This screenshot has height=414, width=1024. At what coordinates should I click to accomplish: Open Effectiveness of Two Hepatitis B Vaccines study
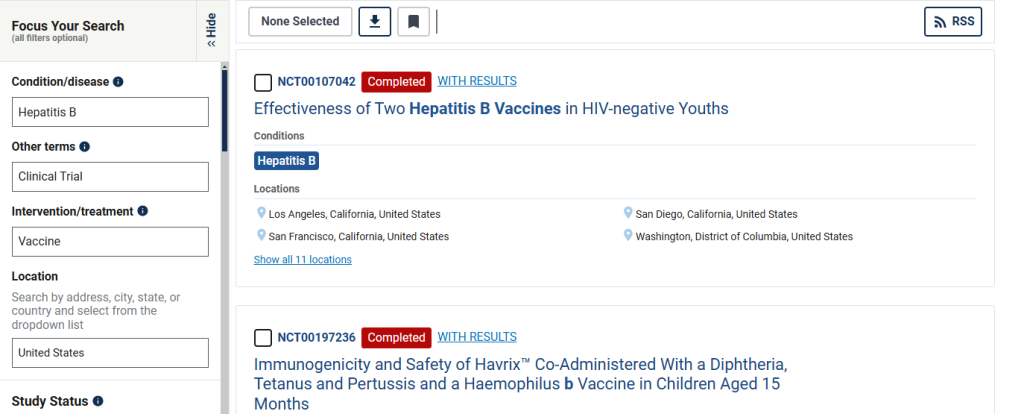click(x=491, y=108)
